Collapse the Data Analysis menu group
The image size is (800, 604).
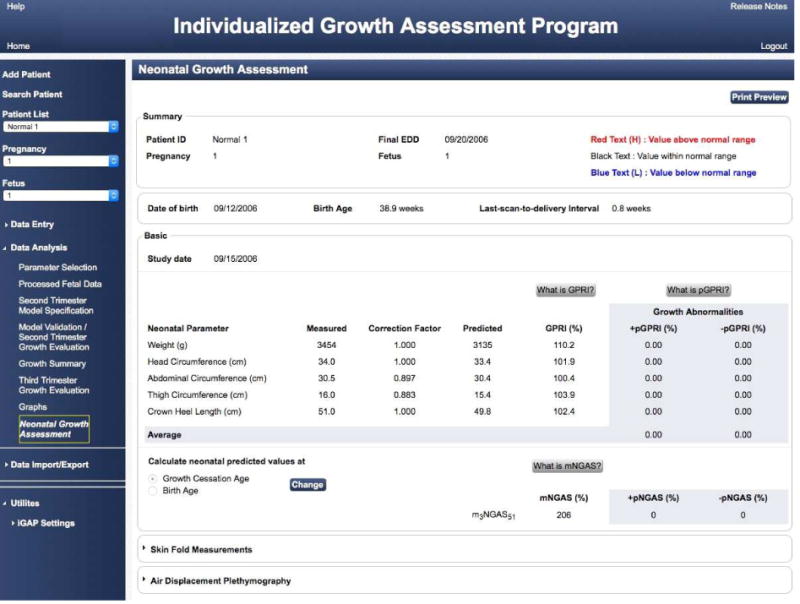tap(38, 247)
